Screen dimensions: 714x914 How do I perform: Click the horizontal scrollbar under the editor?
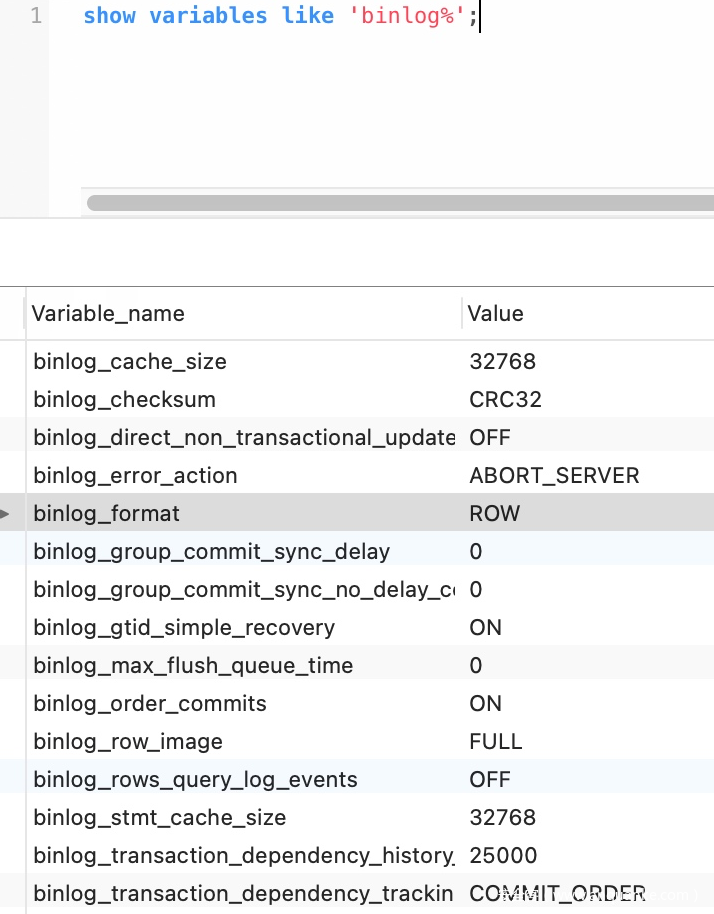[x=400, y=203]
